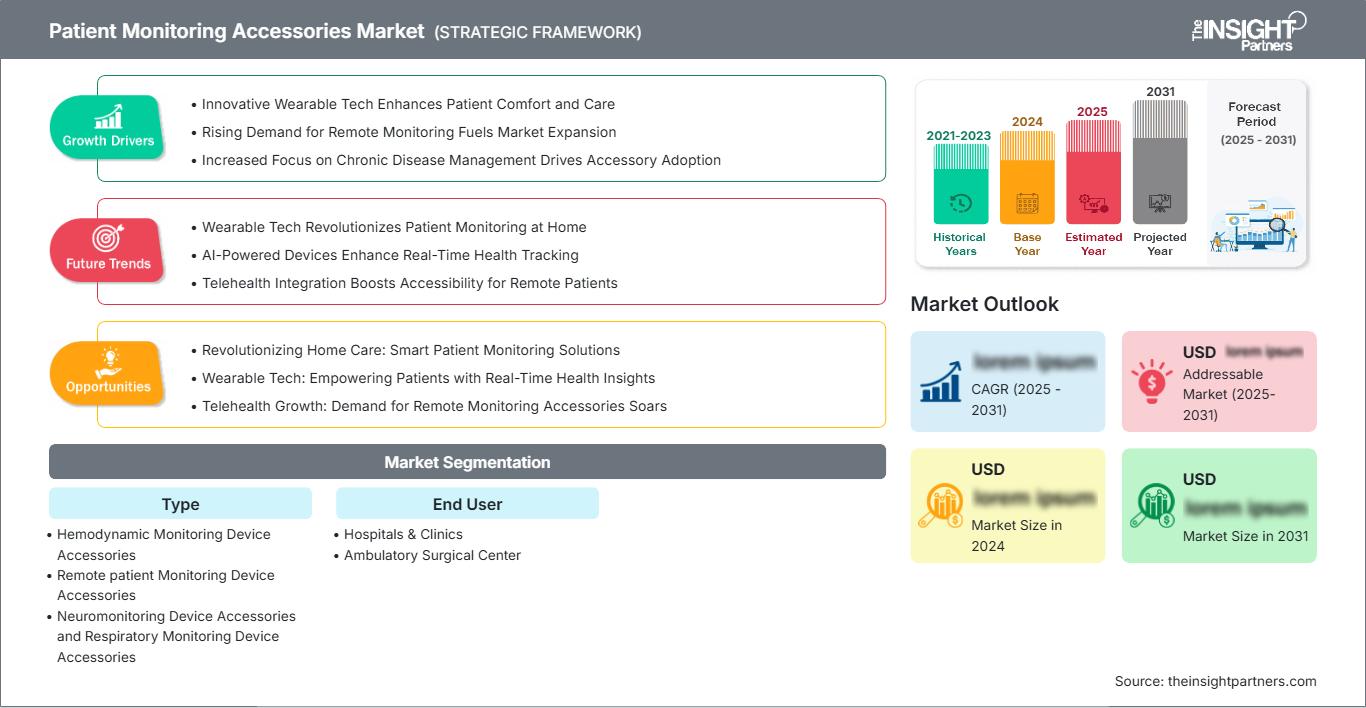Screen dimensions: 1366x708
Task: Select the Growth Drivers label badge
Action: pos(108,126)
